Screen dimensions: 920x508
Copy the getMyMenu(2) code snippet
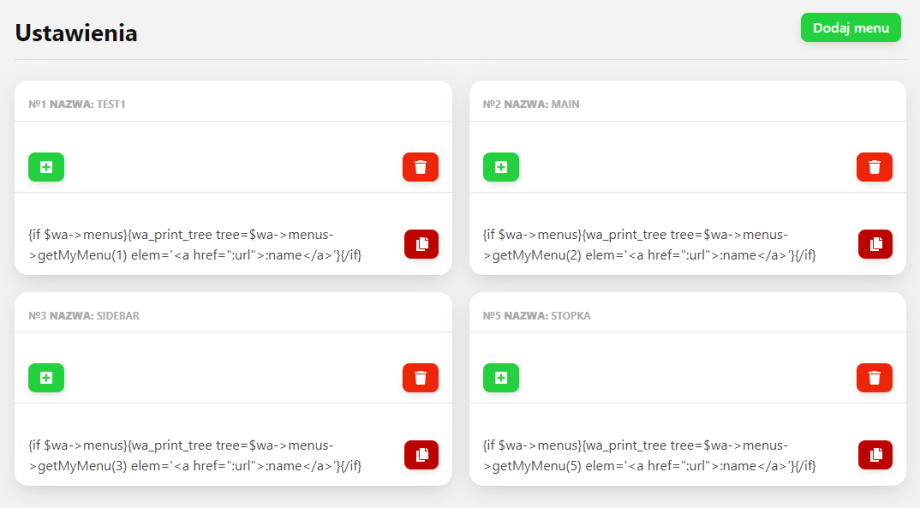pos(875,244)
